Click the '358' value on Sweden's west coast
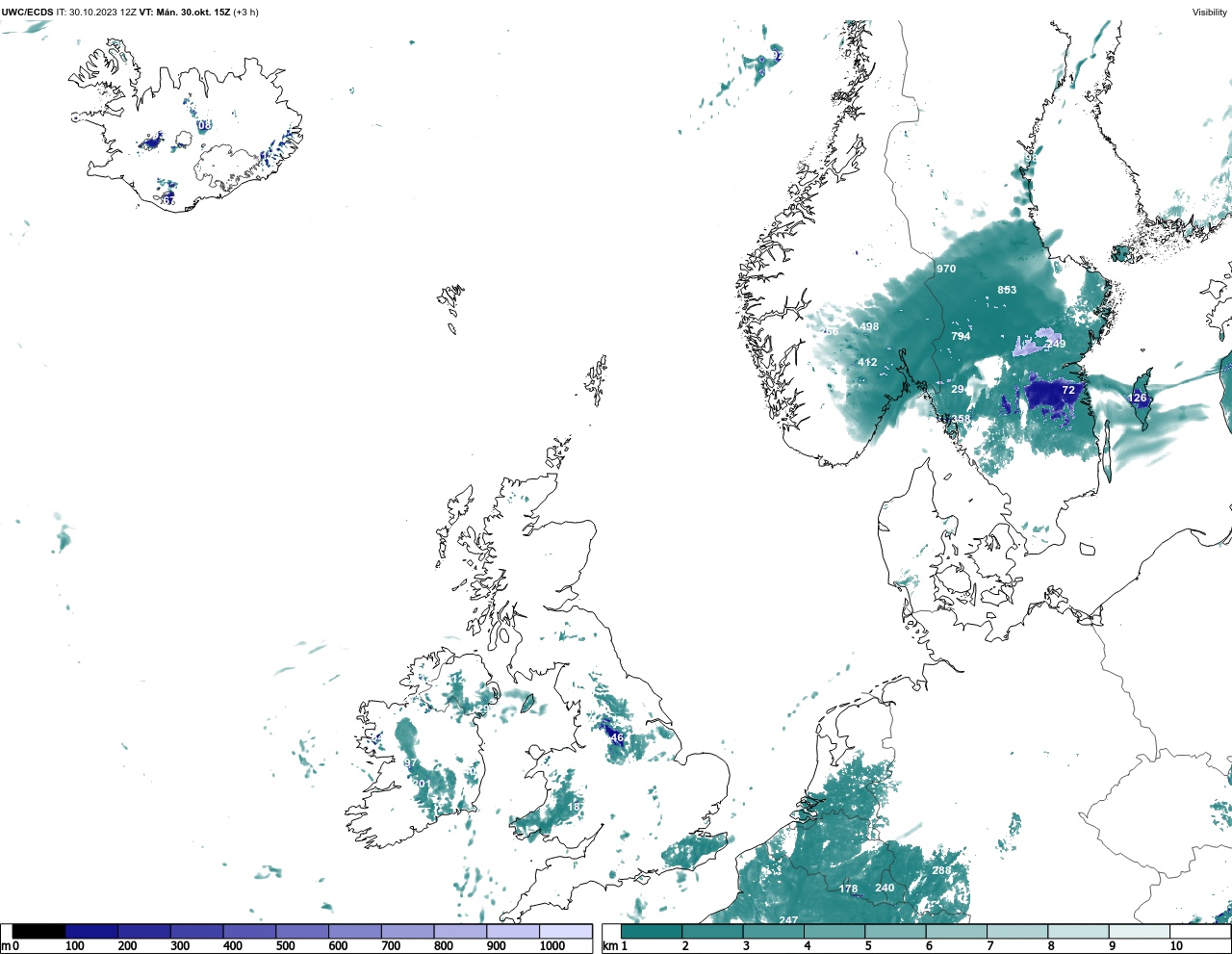The width and height of the screenshot is (1232, 954). pyautogui.click(x=961, y=419)
